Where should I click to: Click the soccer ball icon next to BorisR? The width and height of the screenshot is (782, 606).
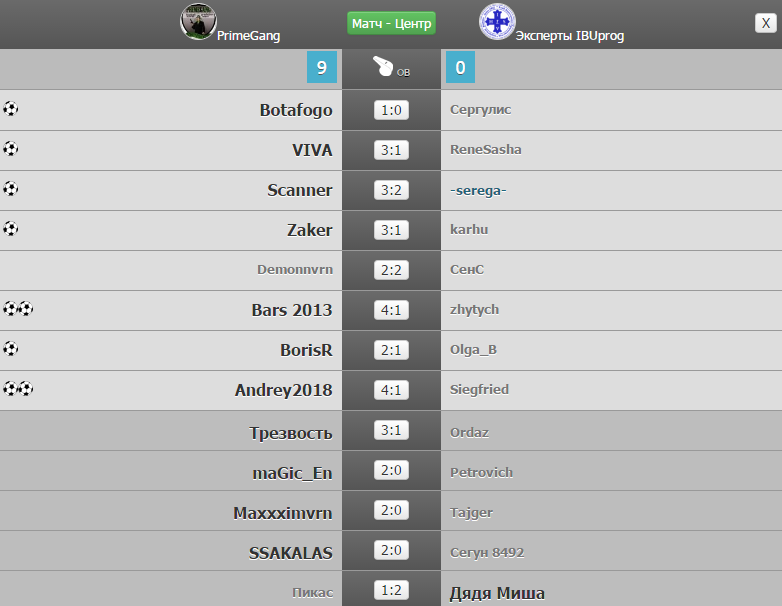coord(10,348)
